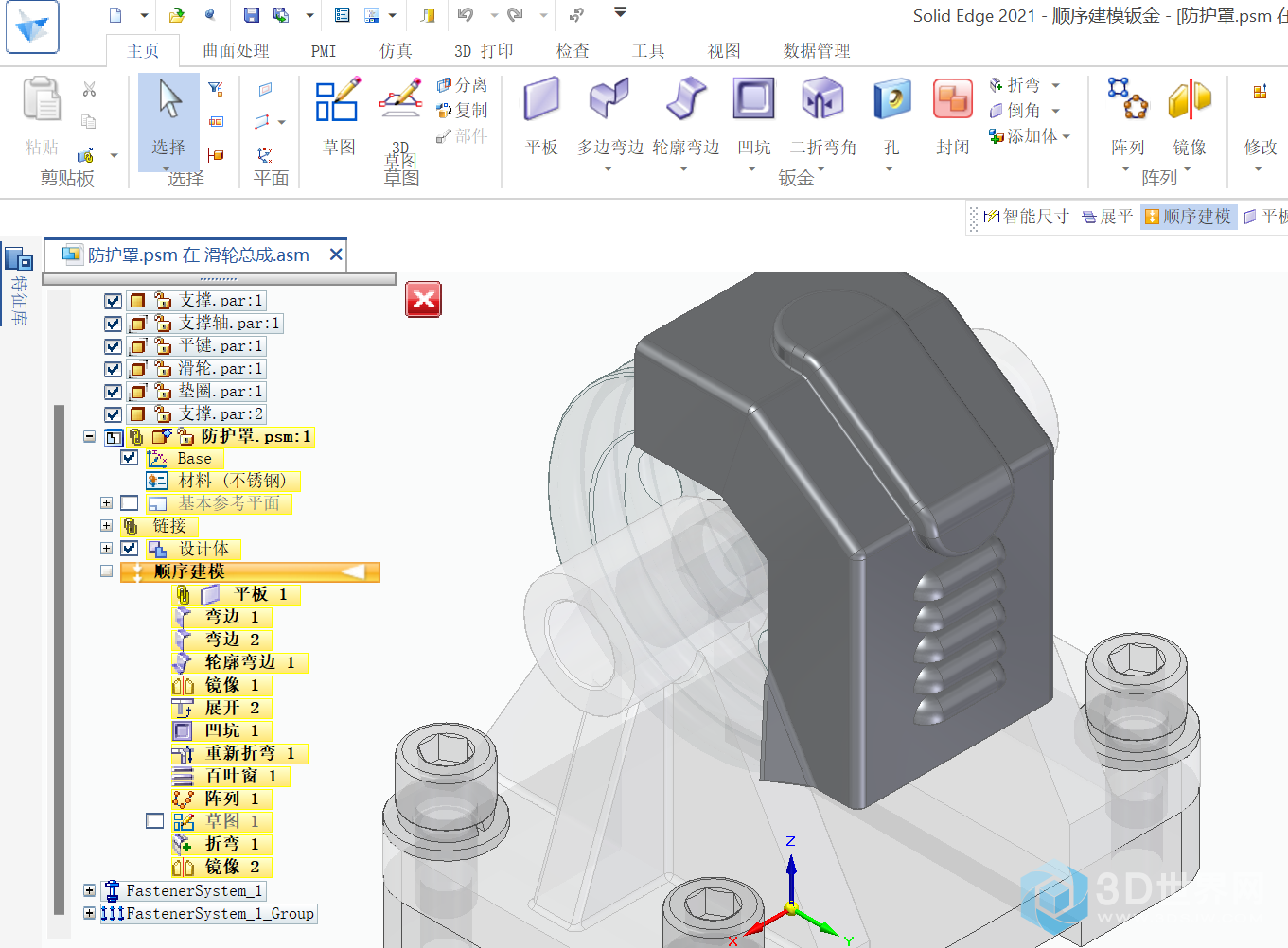1288x948 pixels.
Task: Switch to the PMI tab
Action: (x=324, y=51)
